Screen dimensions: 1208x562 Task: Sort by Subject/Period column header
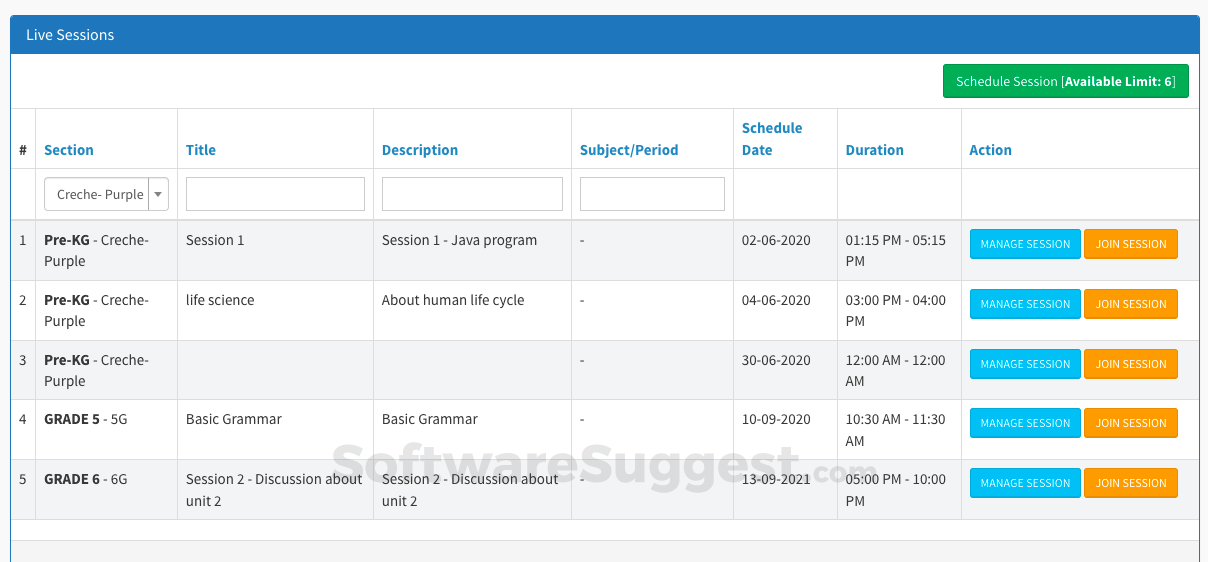coord(629,150)
